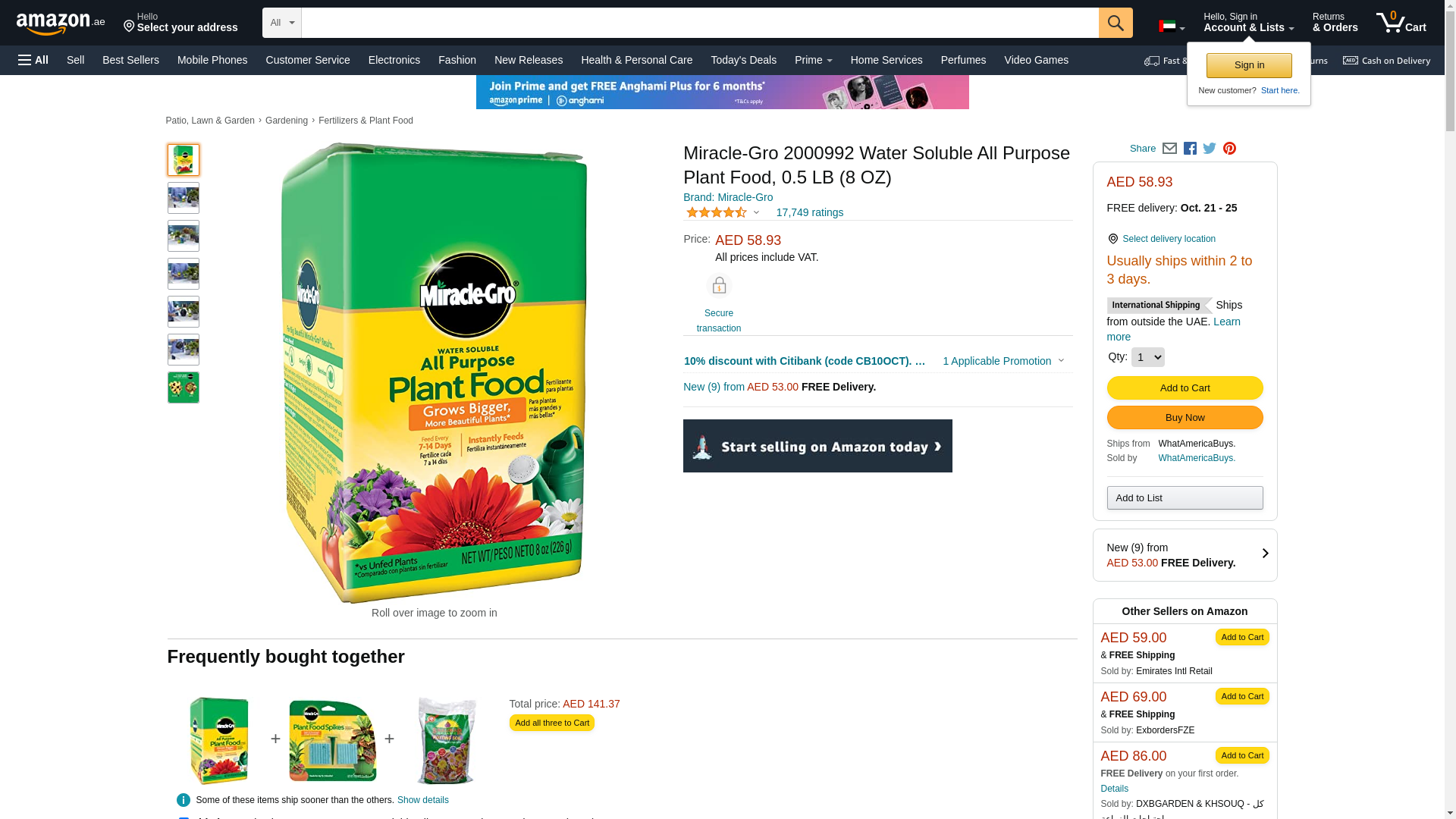Share product on Facebook
This screenshot has width=1456, height=819.
tap(1190, 149)
